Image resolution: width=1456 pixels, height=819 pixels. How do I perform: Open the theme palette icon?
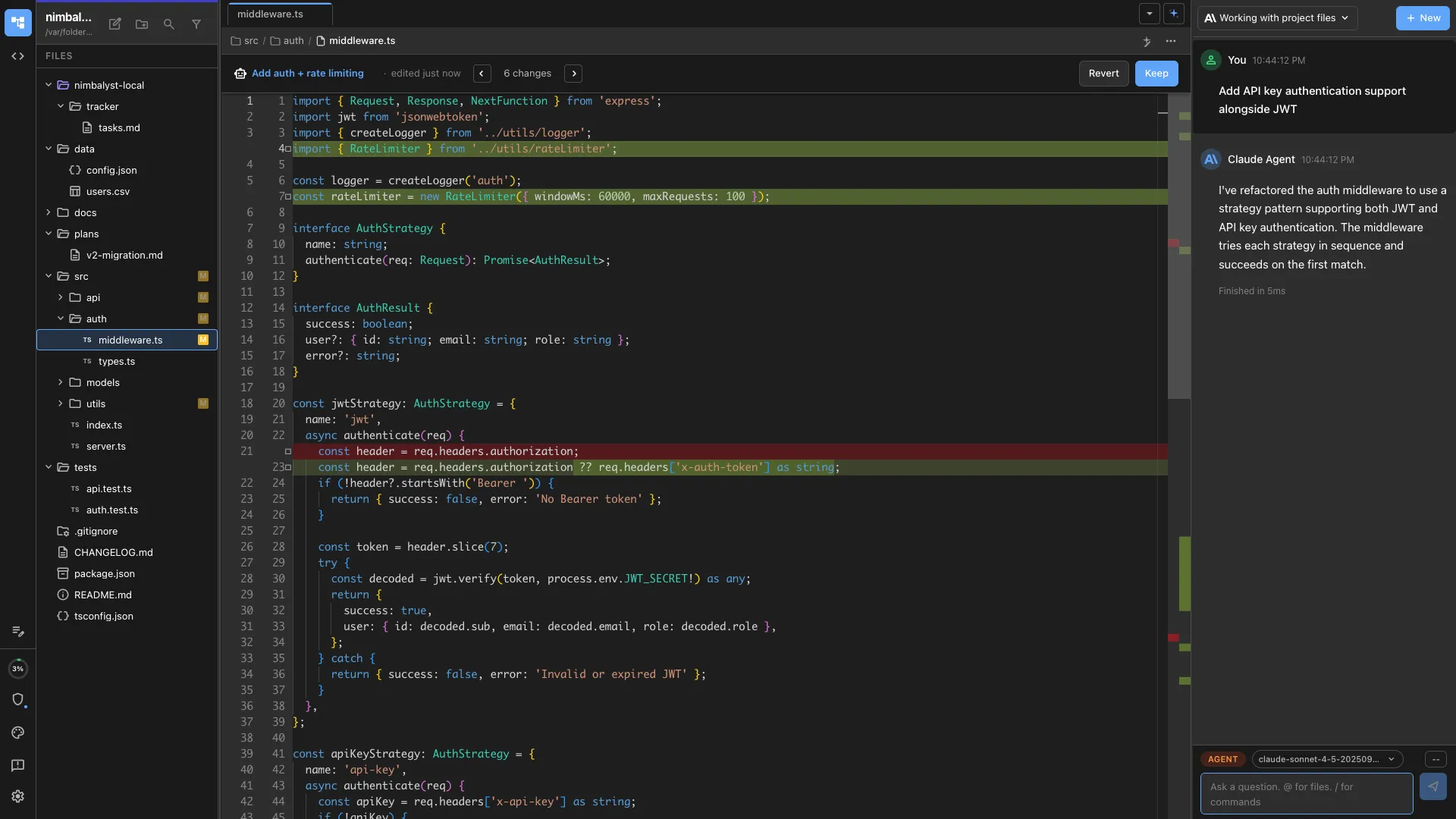pos(18,733)
